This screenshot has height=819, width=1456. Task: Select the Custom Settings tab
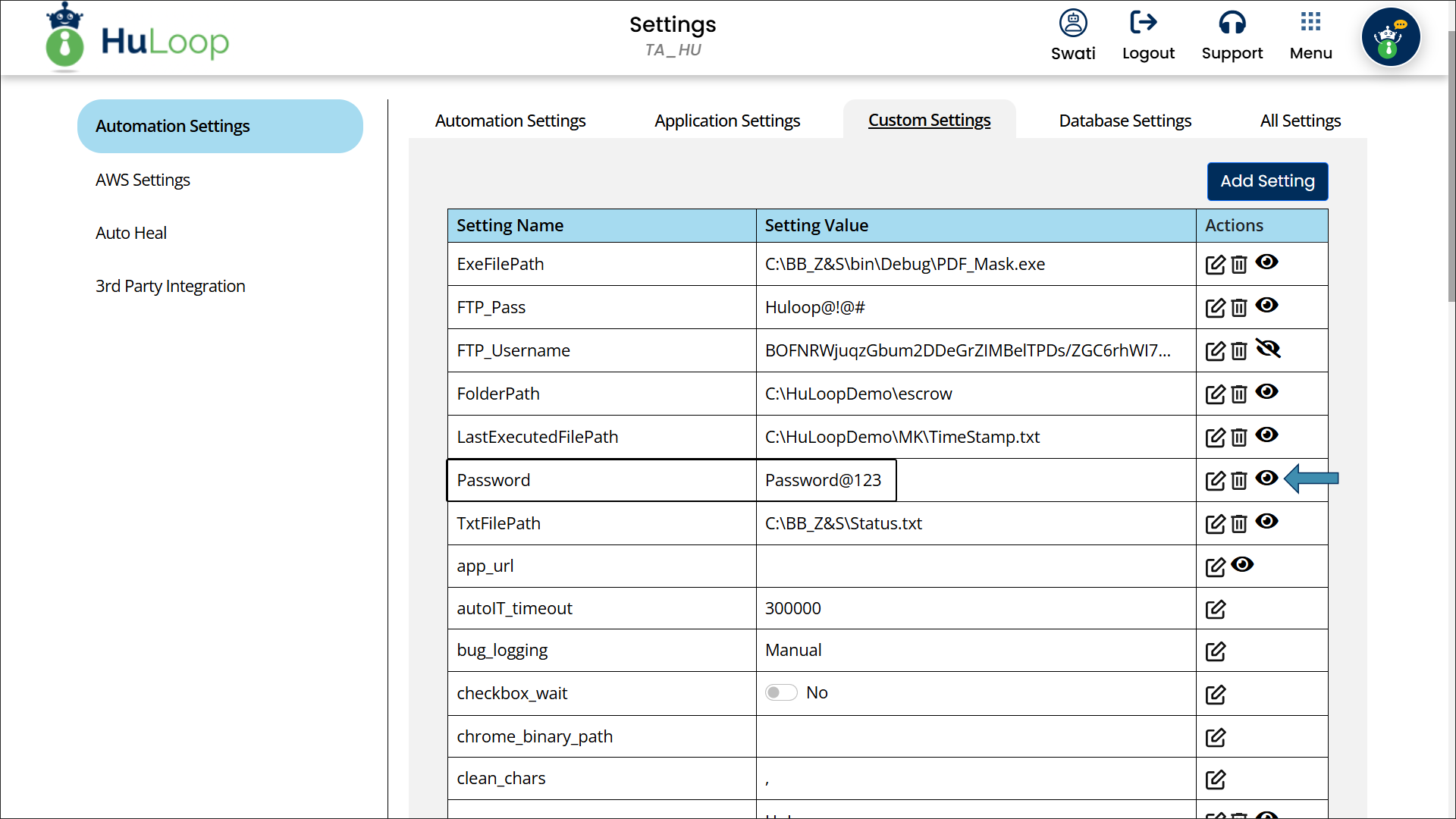click(929, 121)
